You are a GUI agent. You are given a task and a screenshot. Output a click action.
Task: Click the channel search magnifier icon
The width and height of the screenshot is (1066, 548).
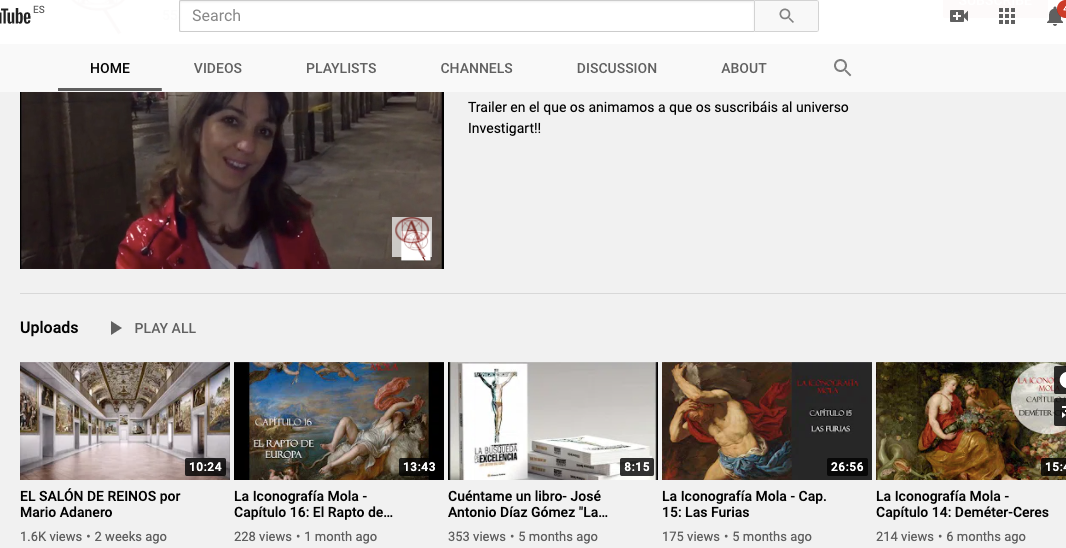(842, 68)
